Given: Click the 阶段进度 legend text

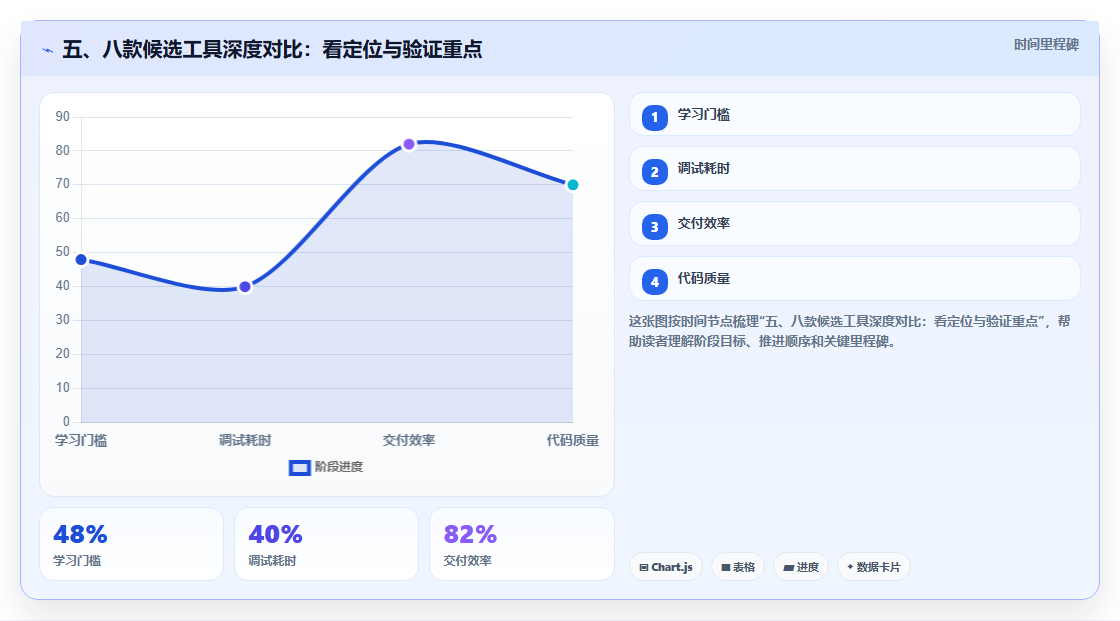Looking at the screenshot, I should click(339, 467).
